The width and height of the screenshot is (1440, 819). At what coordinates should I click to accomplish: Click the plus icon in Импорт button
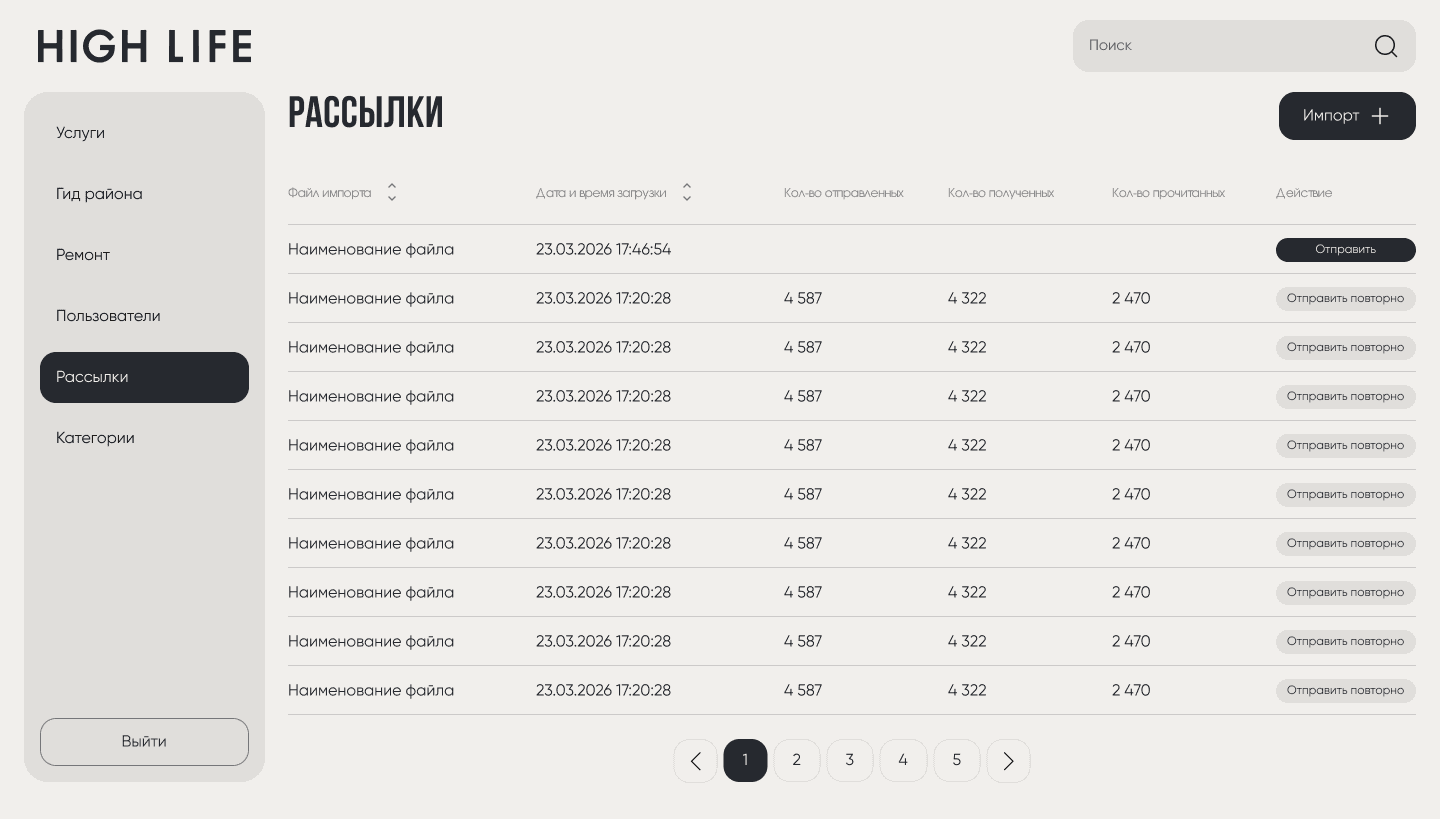(x=1380, y=116)
